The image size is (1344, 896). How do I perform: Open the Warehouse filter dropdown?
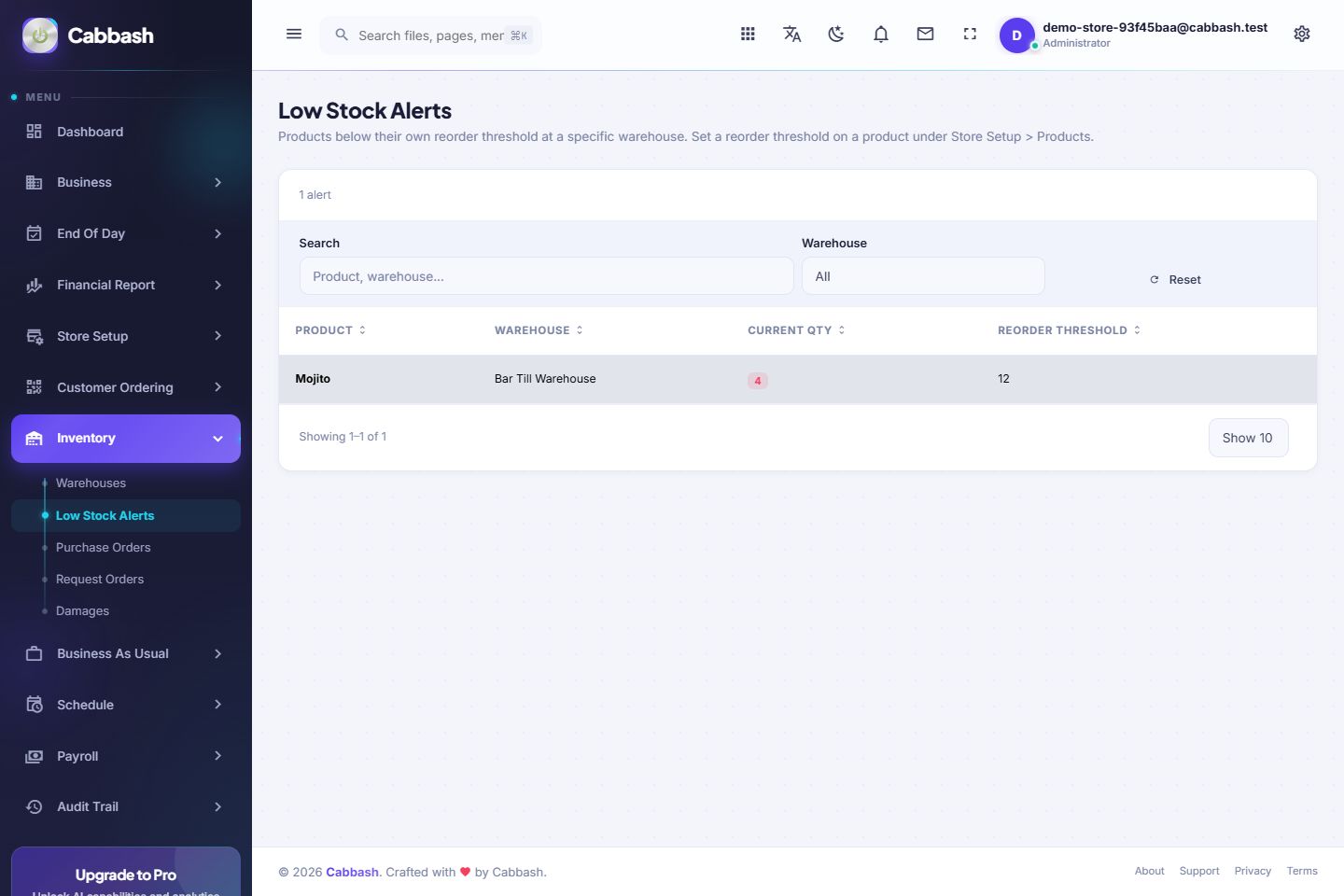(x=923, y=276)
